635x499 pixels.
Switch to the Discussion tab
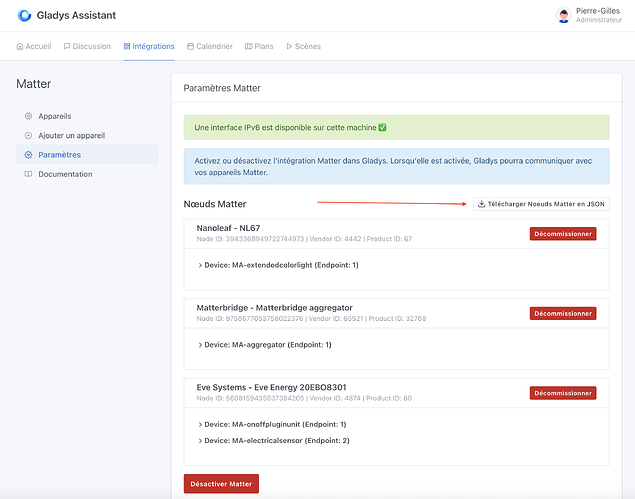(87, 46)
